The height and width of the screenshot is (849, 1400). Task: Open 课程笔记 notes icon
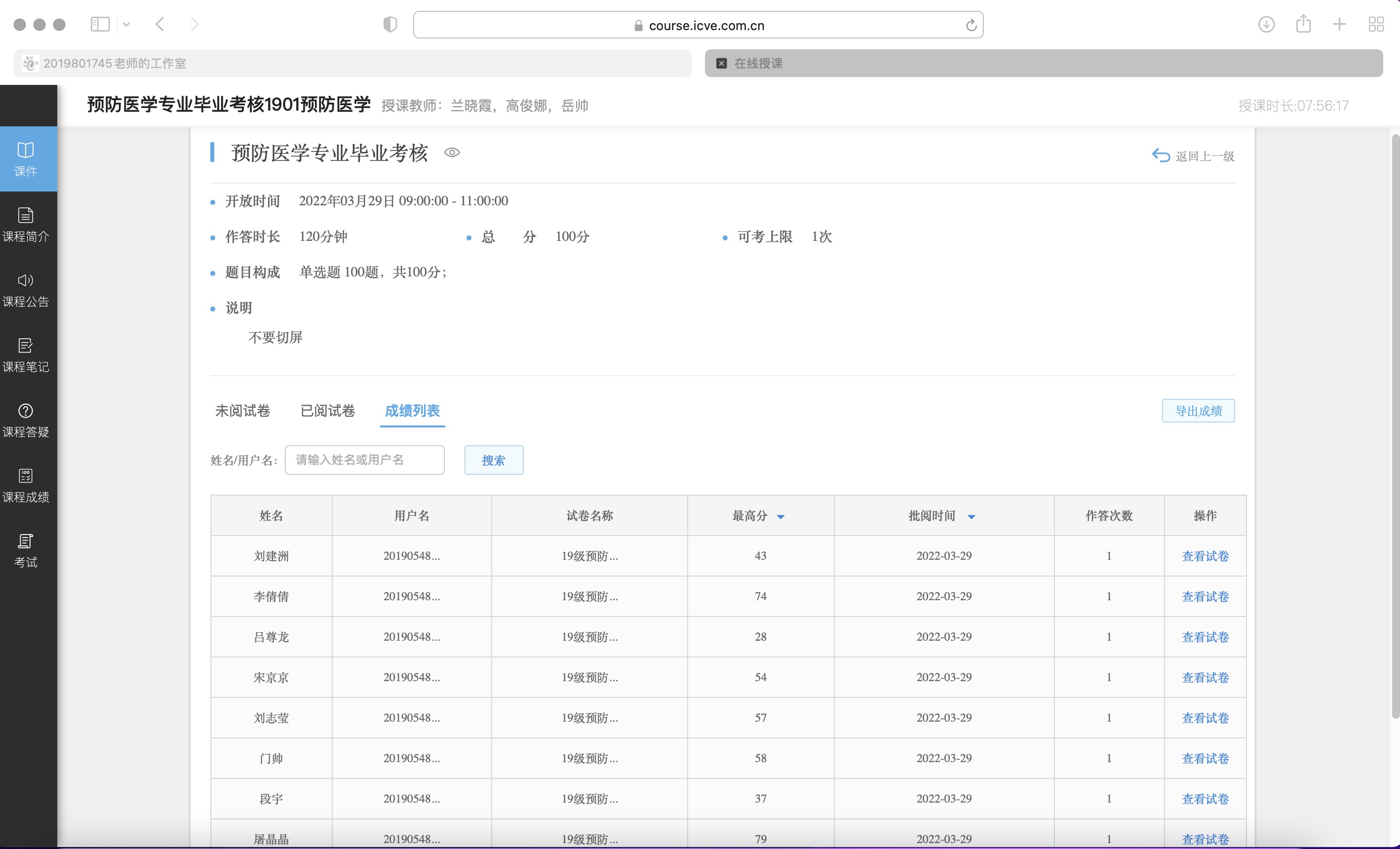coord(26,346)
